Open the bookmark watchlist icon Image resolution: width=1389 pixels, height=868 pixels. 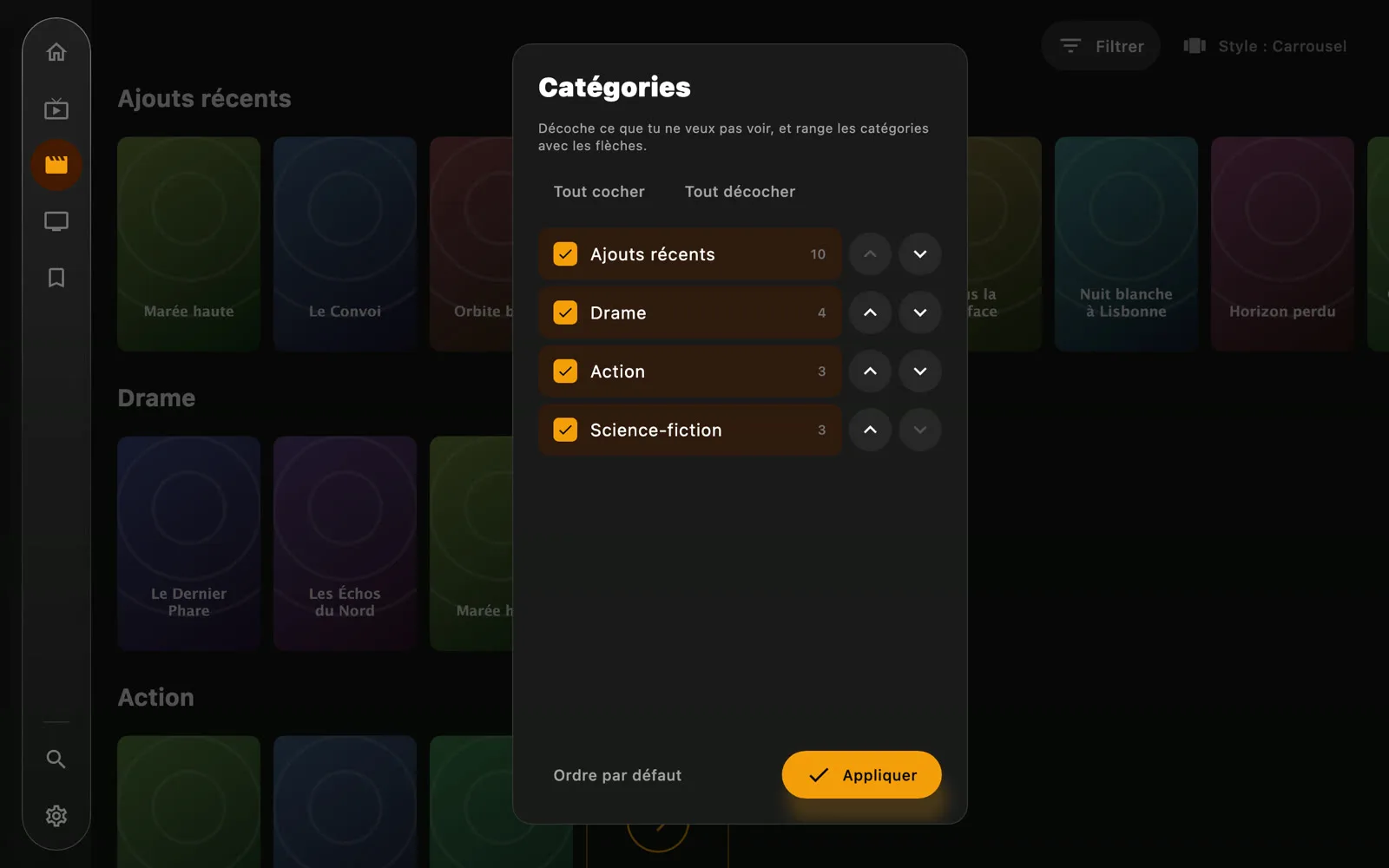(x=56, y=278)
